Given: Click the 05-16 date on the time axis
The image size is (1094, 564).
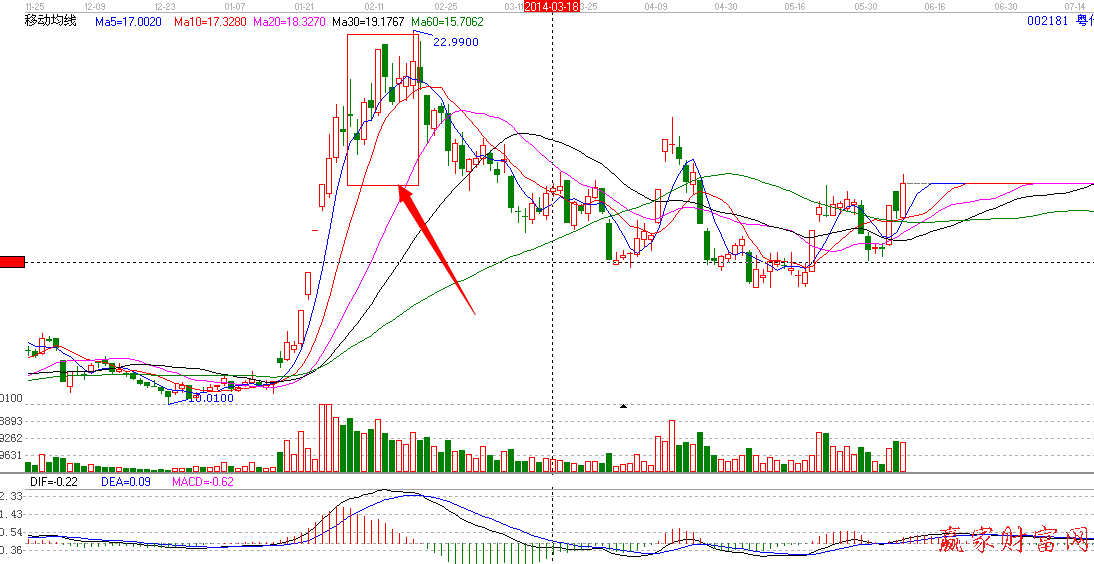Looking at the screenshot, I should (x=795, y=6).
